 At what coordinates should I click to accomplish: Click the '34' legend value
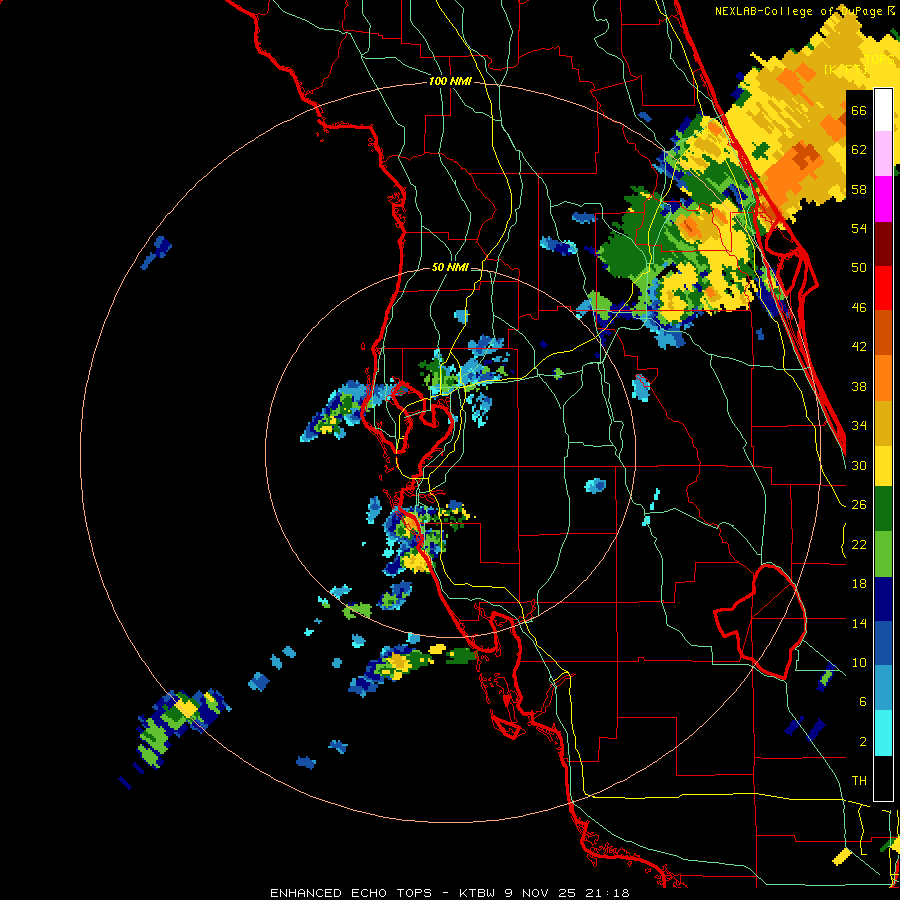[859, 426]
